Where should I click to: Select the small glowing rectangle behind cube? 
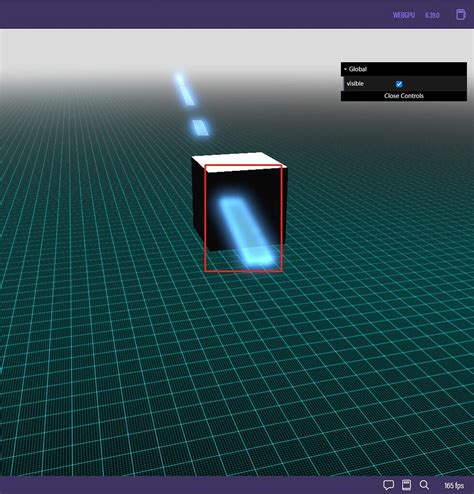[200, 128]
